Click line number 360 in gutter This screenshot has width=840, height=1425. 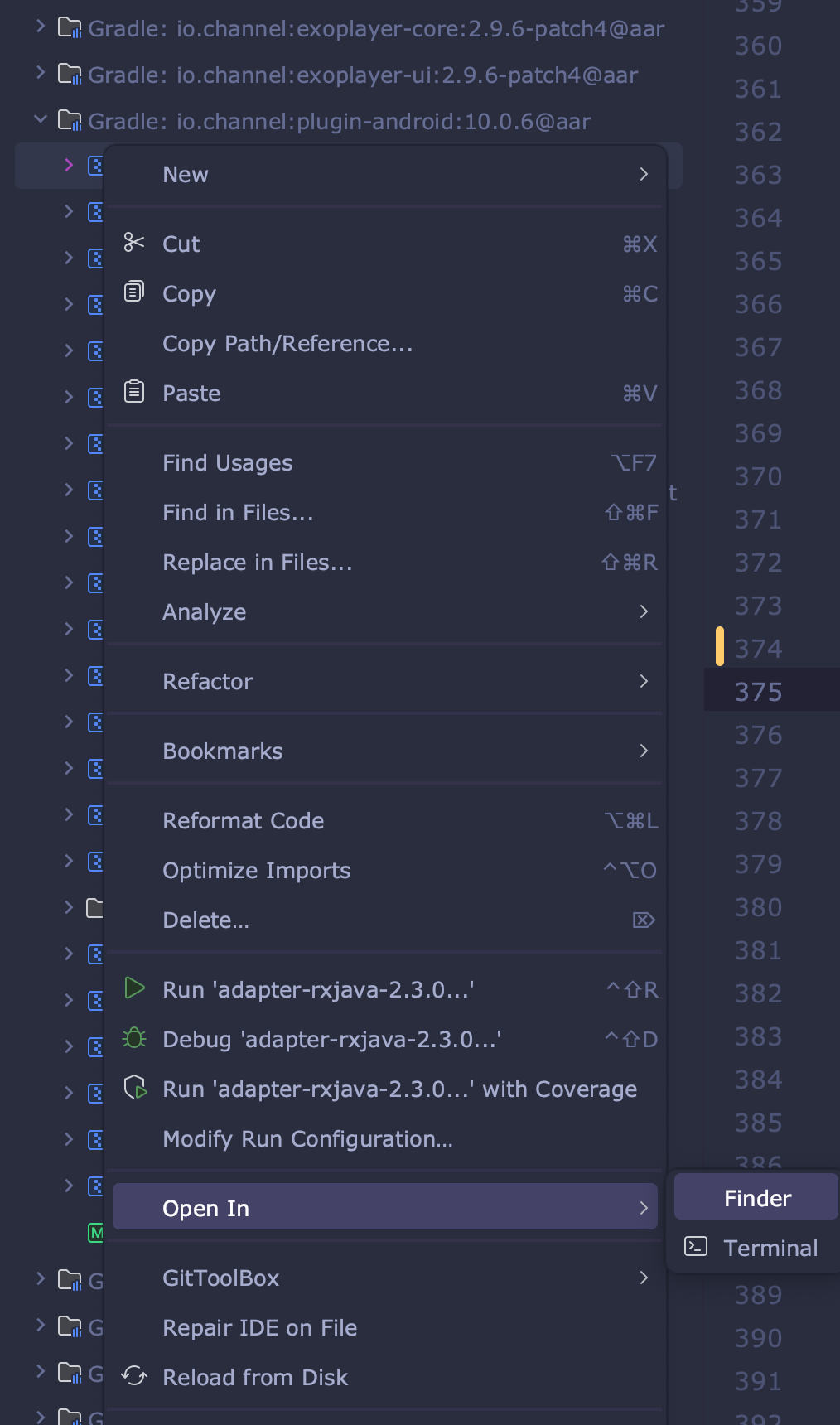(758, 45)
